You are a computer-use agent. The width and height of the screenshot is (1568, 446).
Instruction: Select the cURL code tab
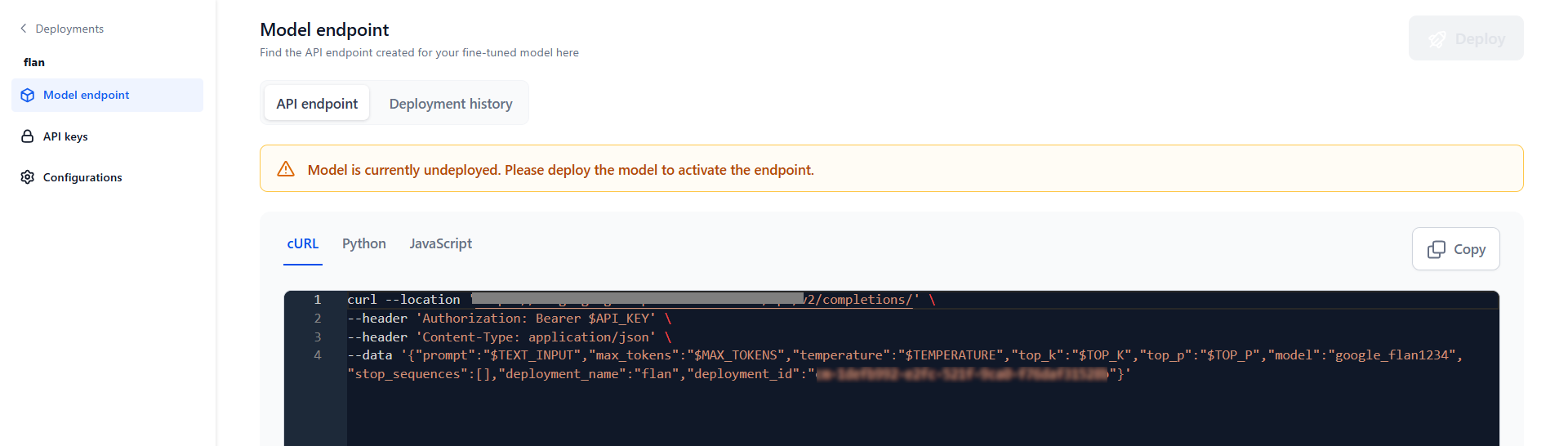click(x=303, y=244)
